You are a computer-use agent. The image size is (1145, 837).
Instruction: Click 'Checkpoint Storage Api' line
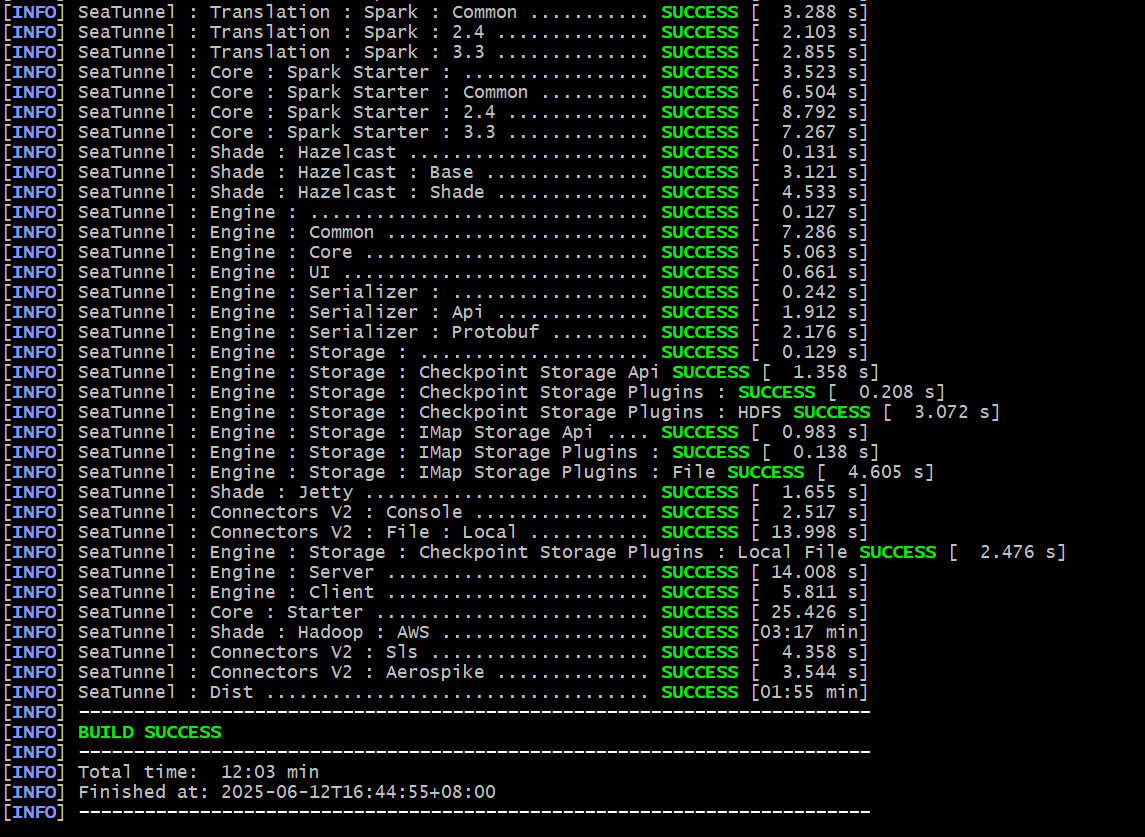pos(441,372)
